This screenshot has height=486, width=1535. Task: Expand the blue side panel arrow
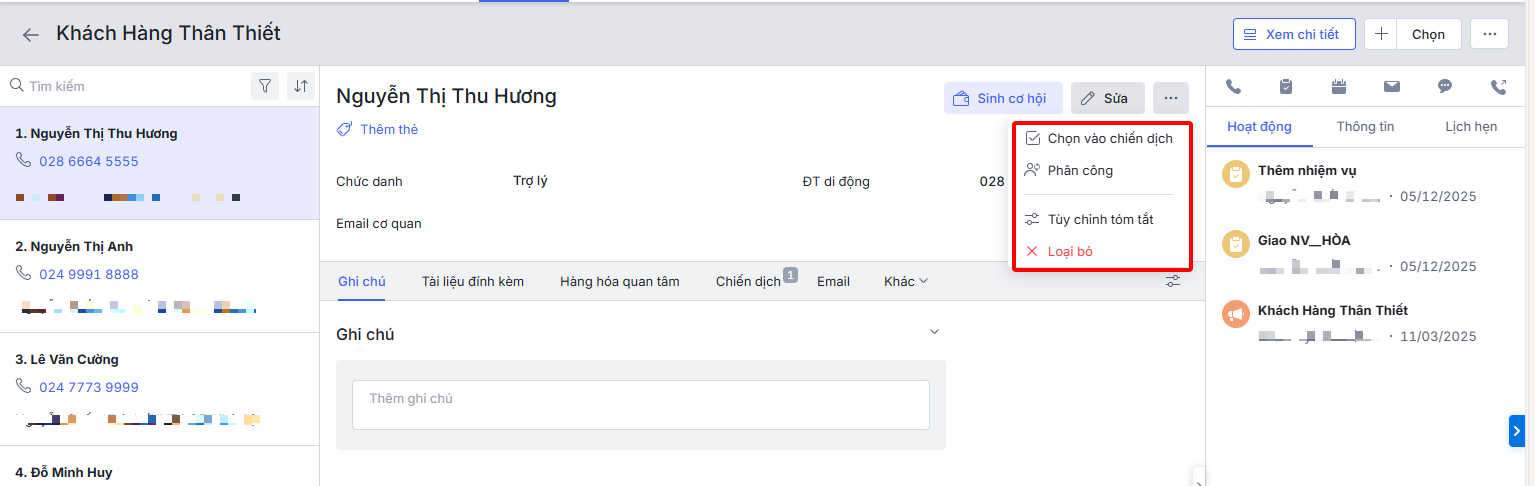[1517, 432]
